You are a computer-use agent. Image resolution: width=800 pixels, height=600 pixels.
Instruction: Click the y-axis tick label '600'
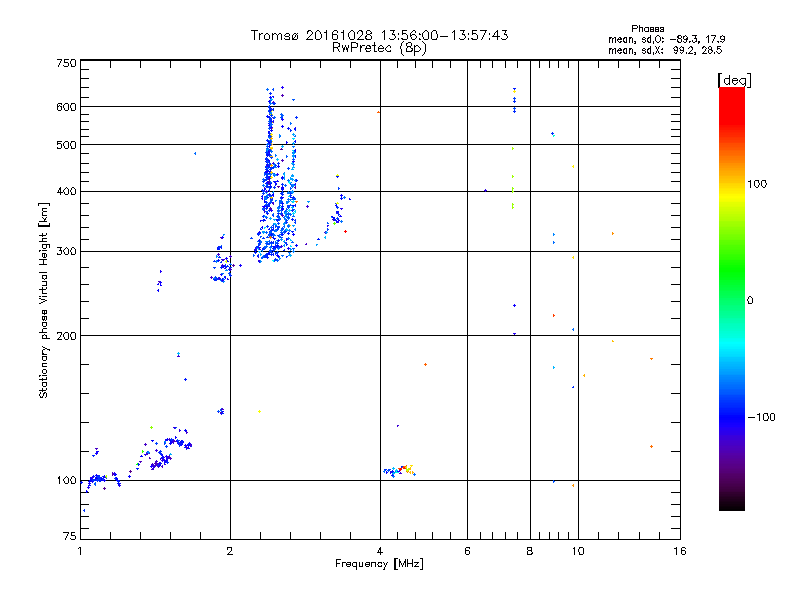tap(66, 107)
